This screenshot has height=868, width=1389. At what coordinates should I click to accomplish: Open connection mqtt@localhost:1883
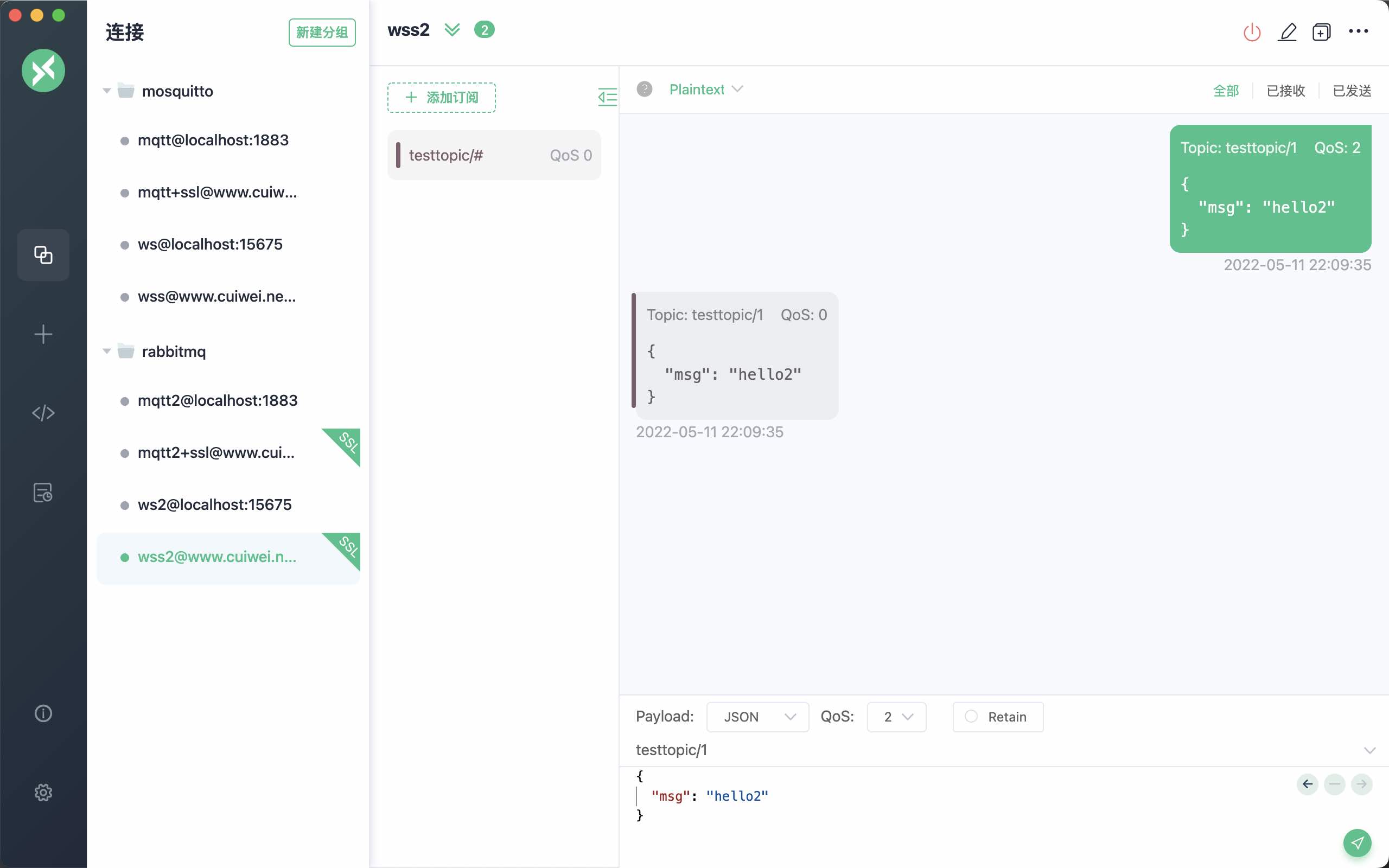click(228, 140)
